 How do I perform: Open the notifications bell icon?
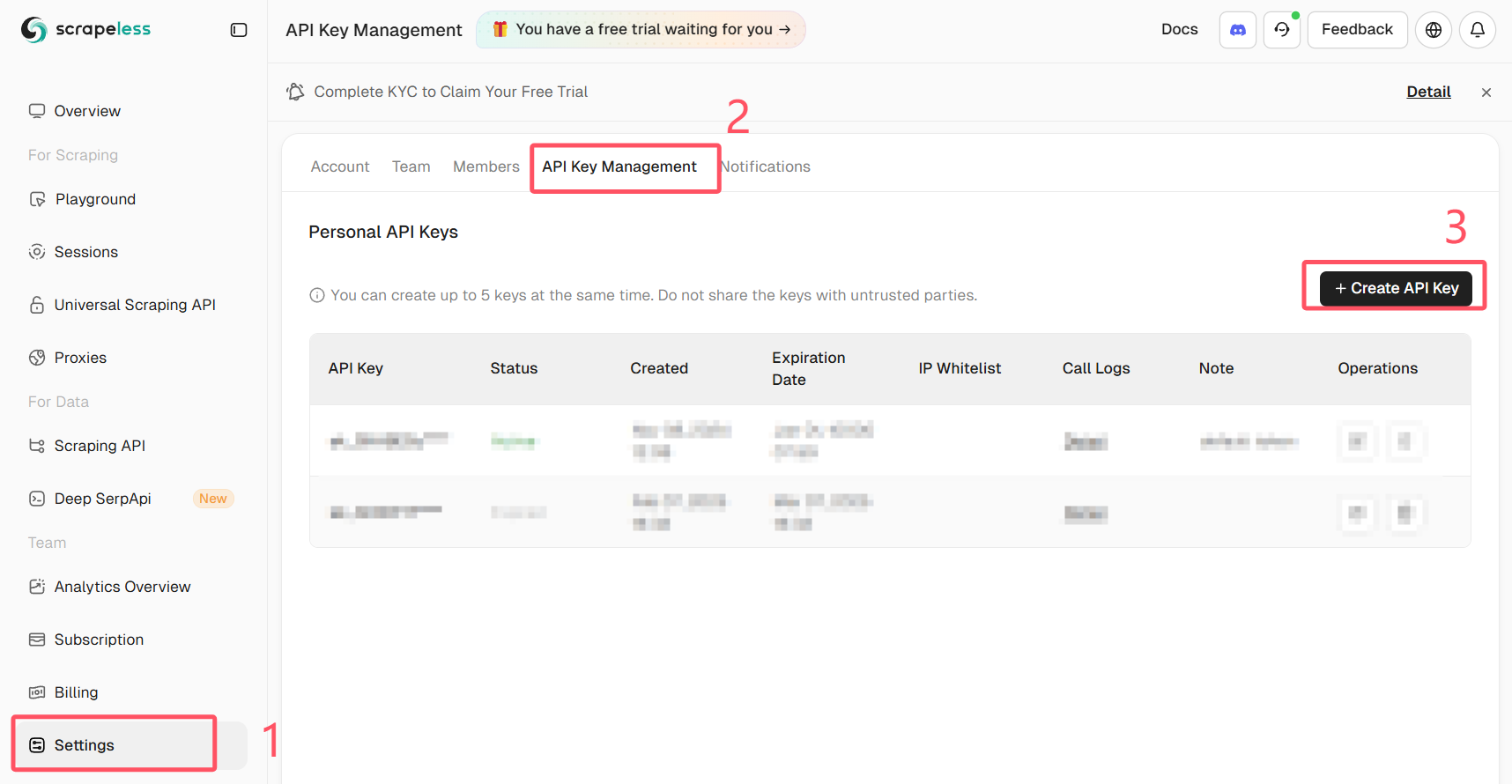click(x=1478, y=30)
